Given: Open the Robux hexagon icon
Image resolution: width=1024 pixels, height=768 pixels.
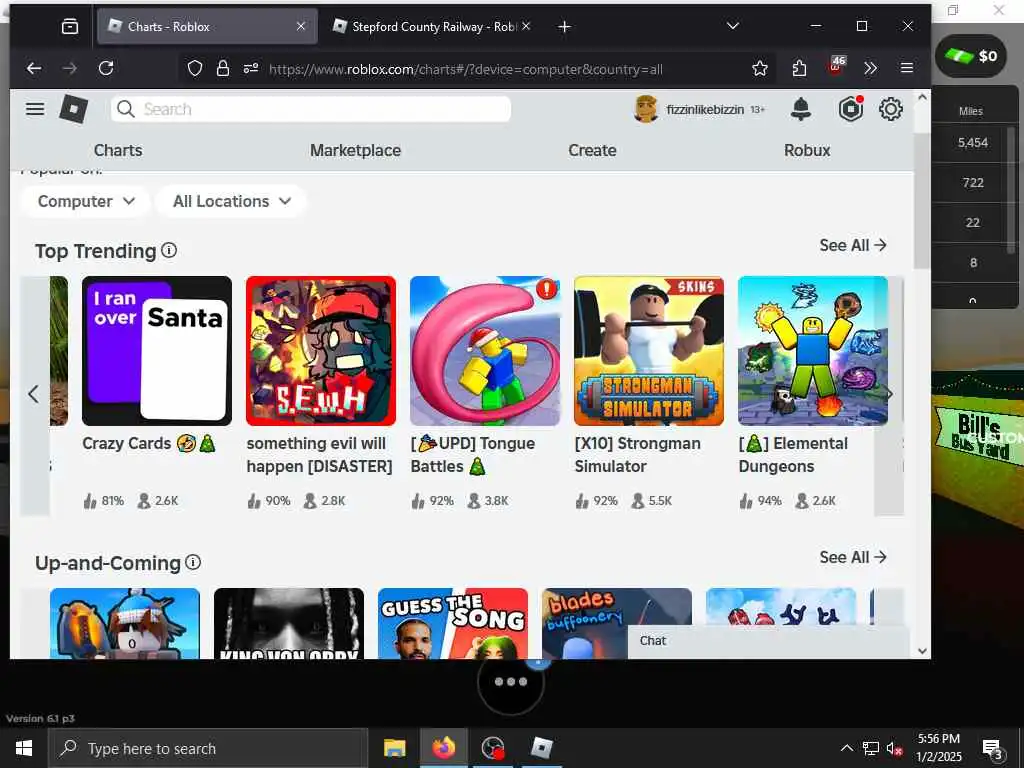Looking at the screenshot, I should (850, 109).
